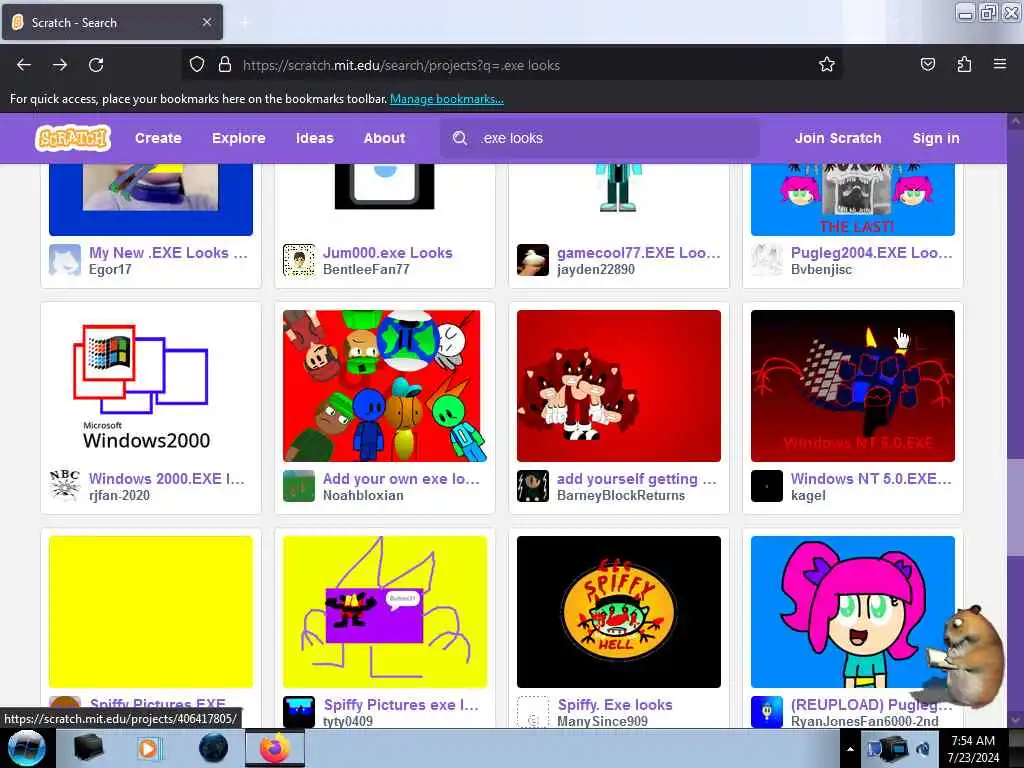Screen dimensions: 1024x768
Task: Click the Manage bookmarks link
Action: point(447,99)
